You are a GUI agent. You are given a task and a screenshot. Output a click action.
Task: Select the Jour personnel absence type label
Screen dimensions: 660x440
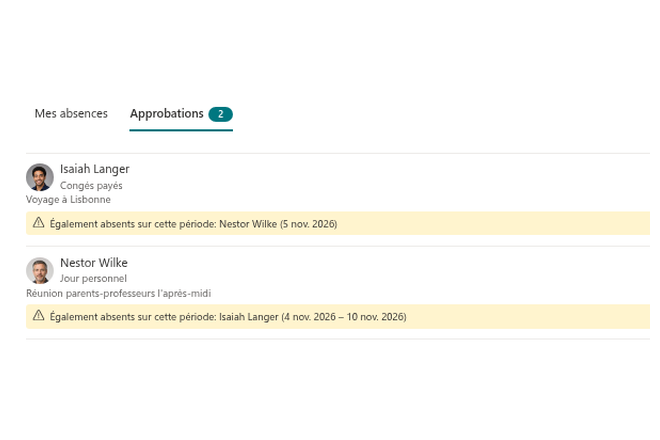[93, 278]
